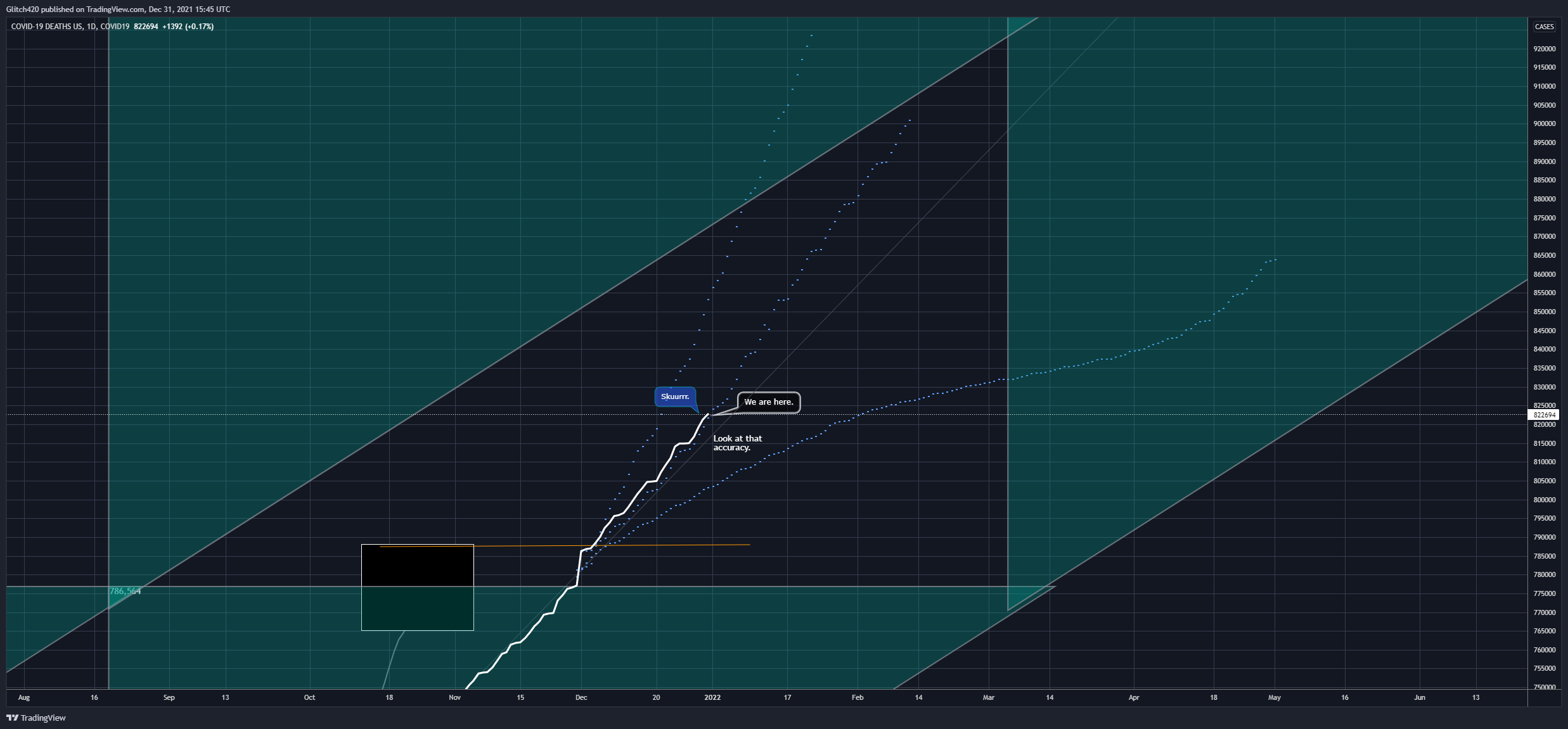Click the TradingView logo at bottom left
Image resolution: width=1568 pixels, height=729 pixels.
pyautogui.click(x=36, y=718)
